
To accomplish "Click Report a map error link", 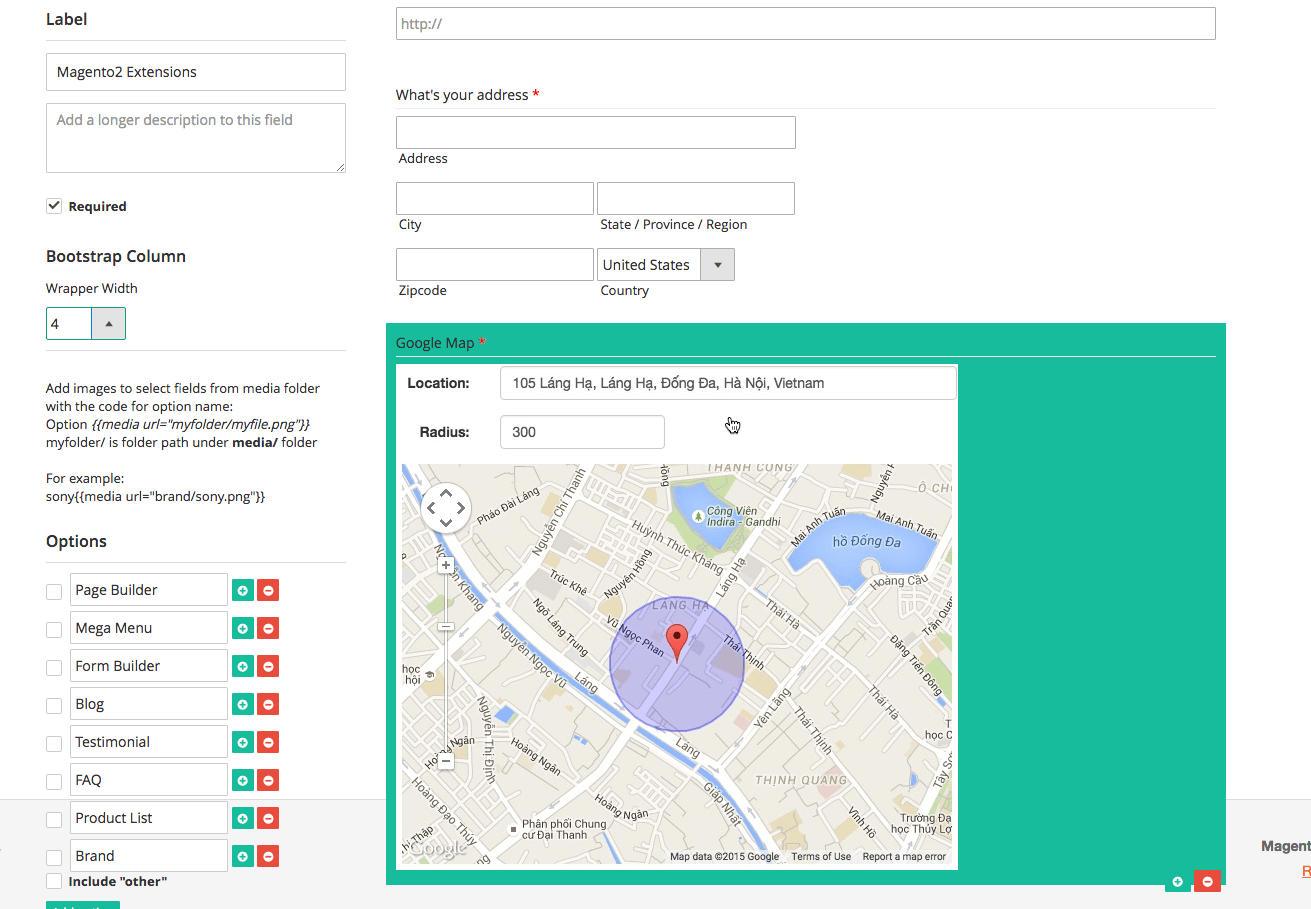I will tap(904, 857).
